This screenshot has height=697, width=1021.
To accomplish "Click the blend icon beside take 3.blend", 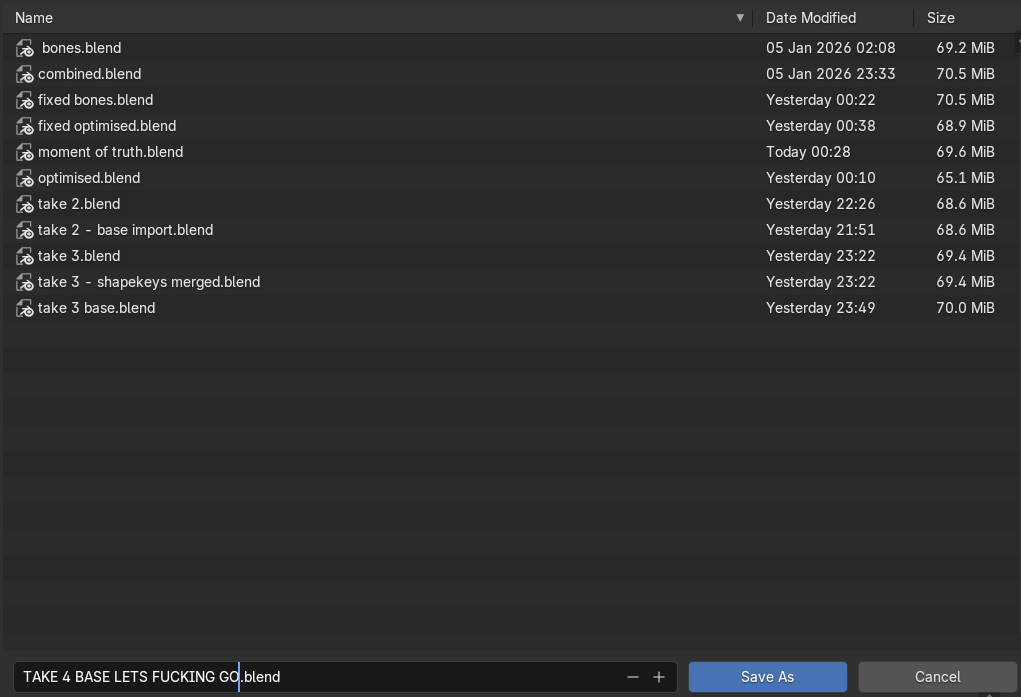I will tap(25, 257).
